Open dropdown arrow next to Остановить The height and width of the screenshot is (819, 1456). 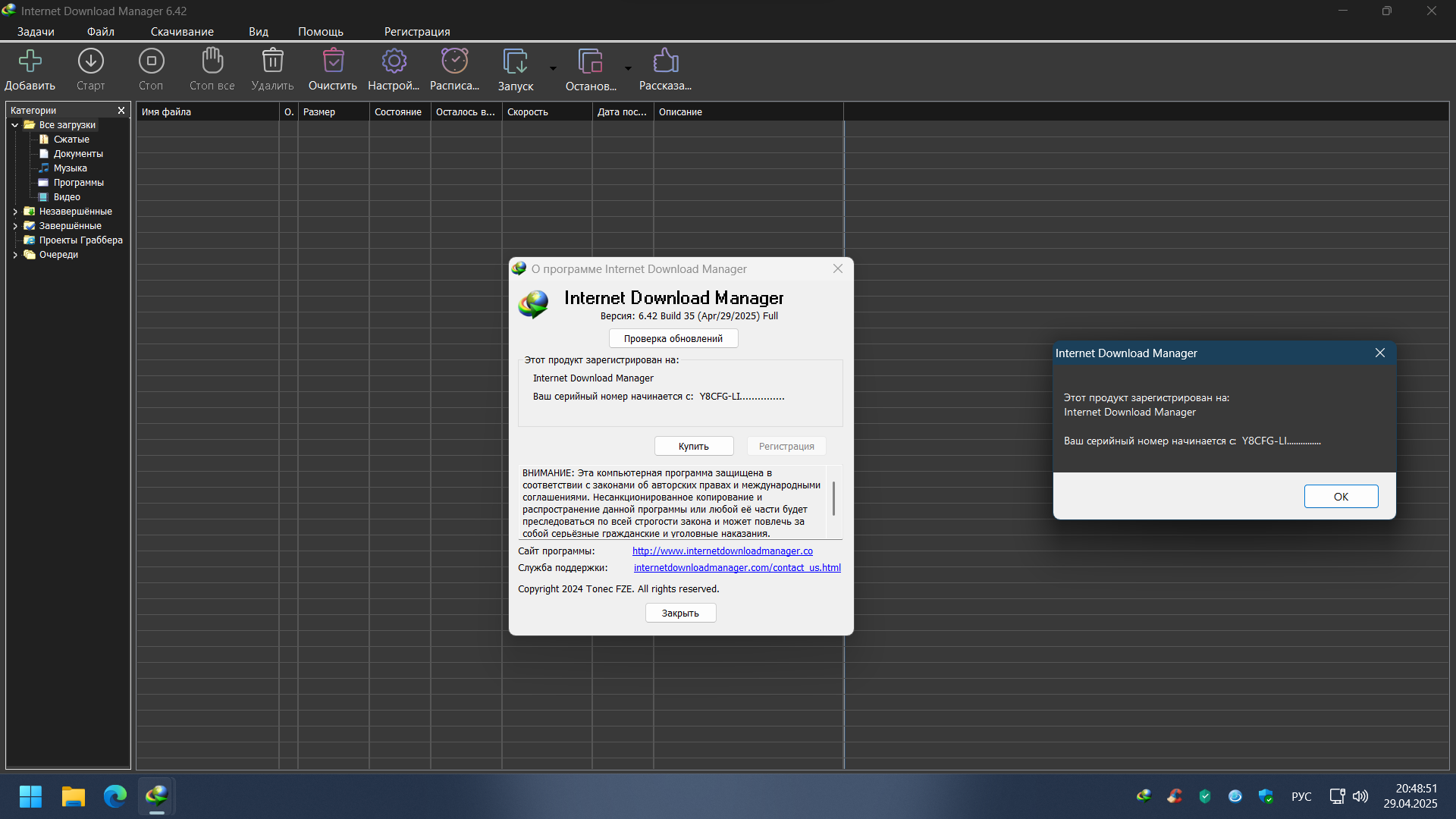[628, 68]
